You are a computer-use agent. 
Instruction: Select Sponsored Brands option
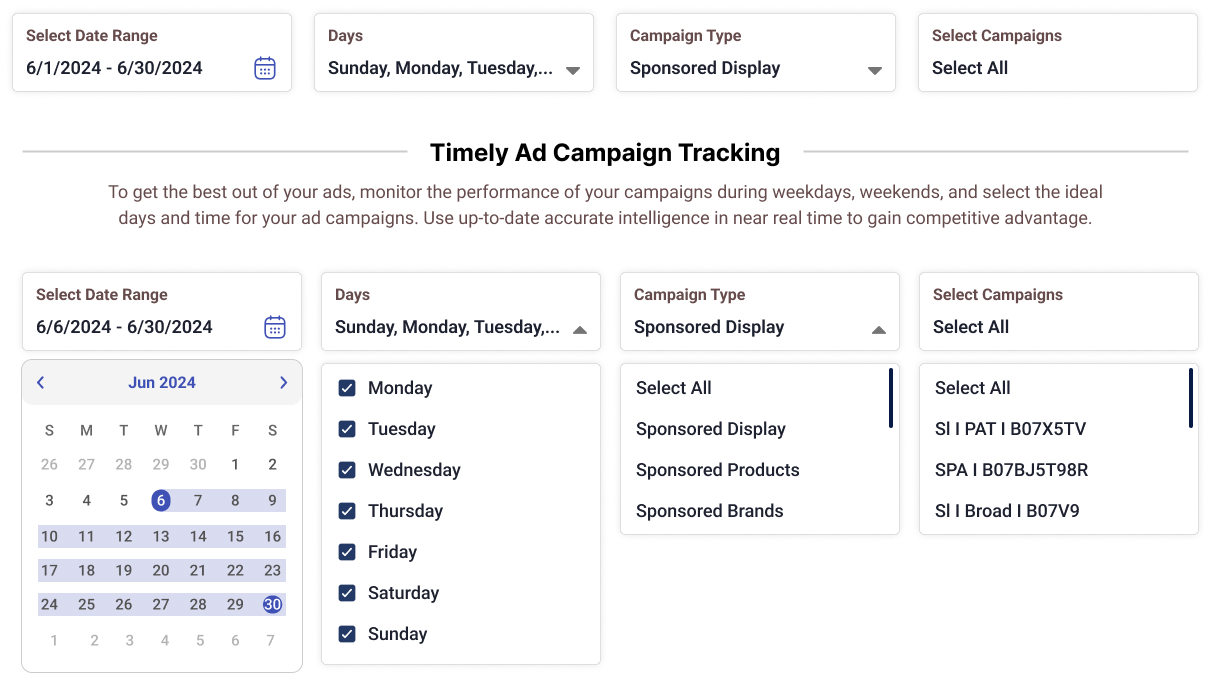point(709,511)
